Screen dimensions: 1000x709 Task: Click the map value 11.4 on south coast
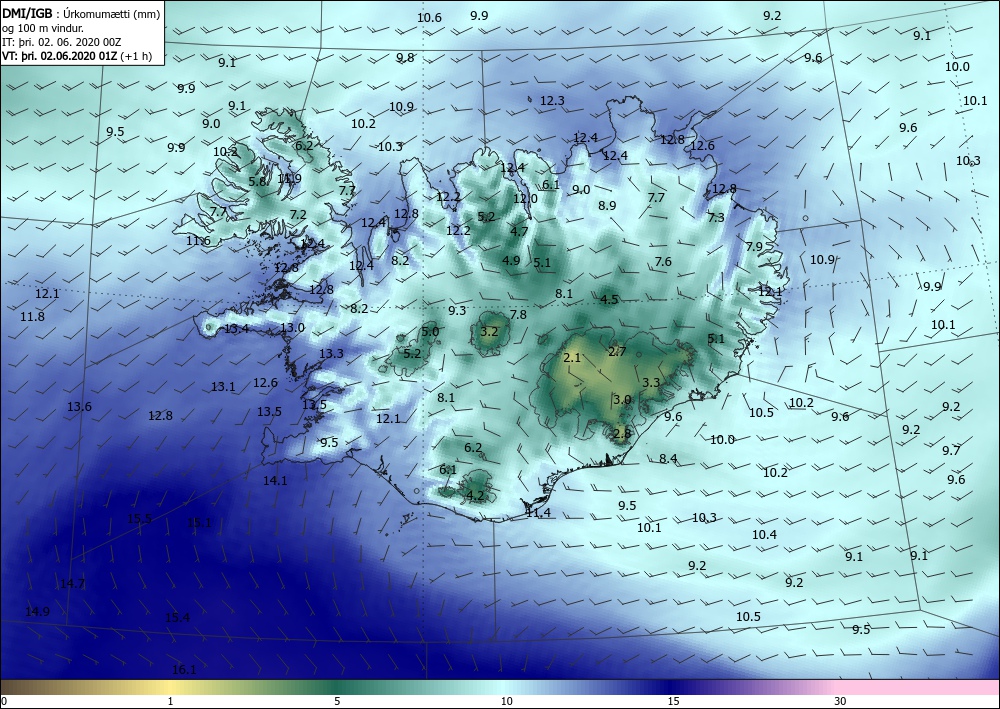point(538,512)
